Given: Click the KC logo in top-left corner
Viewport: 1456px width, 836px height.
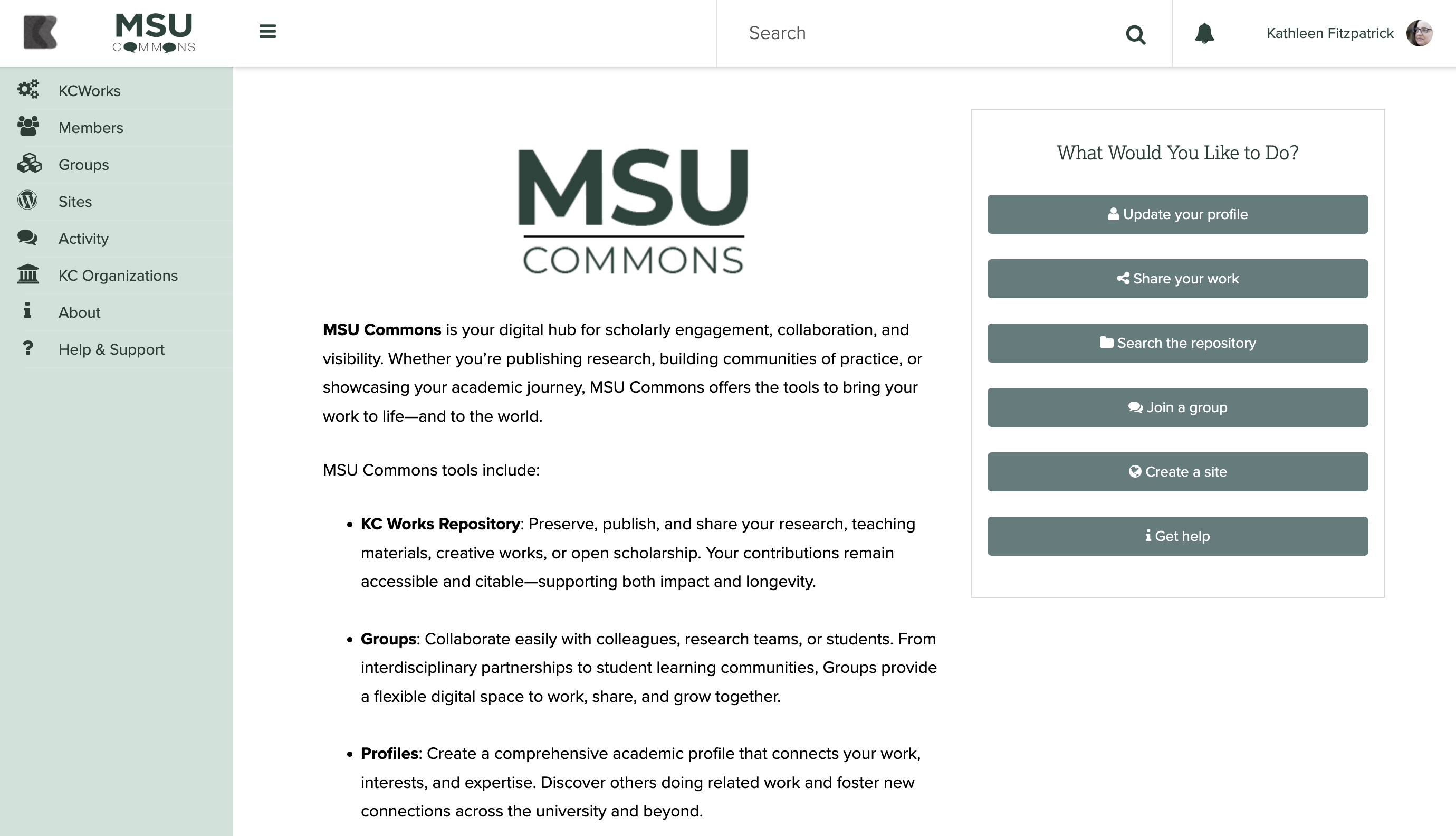Looking at the screenshot, I should [x=39, y=32].
